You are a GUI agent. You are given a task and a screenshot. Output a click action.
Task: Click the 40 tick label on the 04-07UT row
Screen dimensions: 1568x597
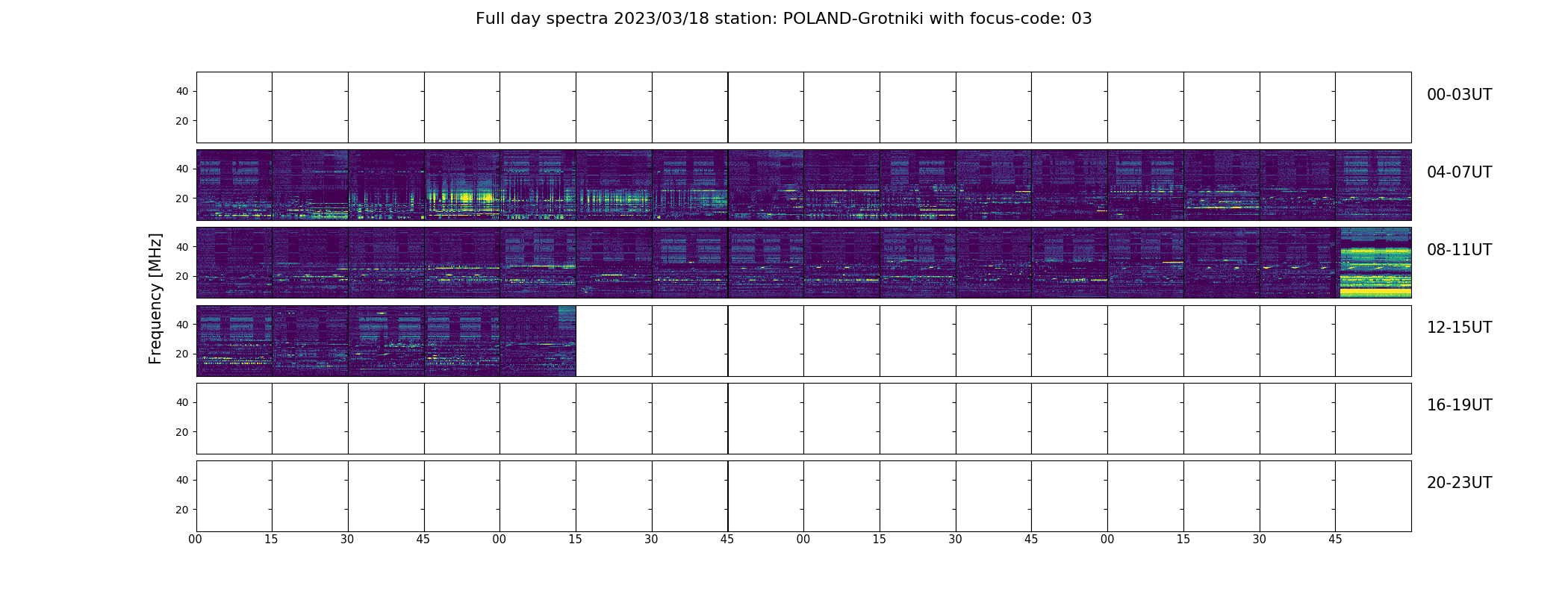click(x=182, y=169)
